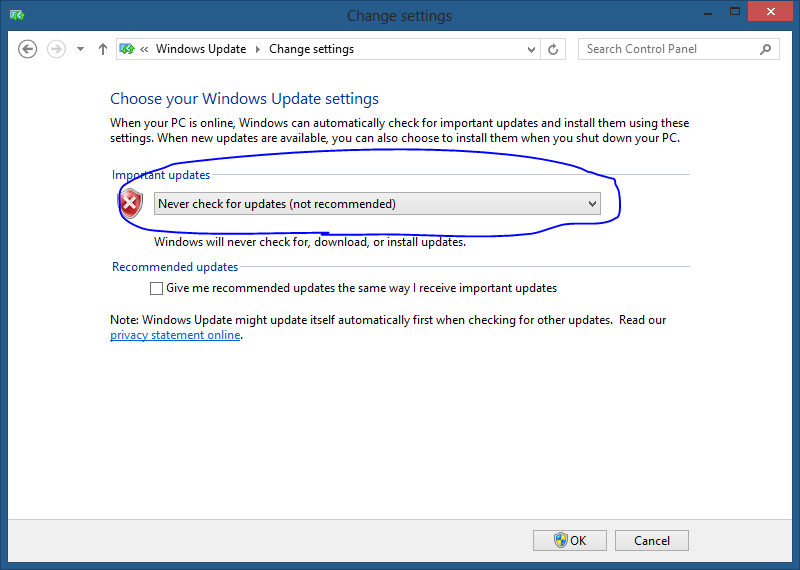
Task: Click the Choose your Windows Update settings heading
Action: (244, 98)
